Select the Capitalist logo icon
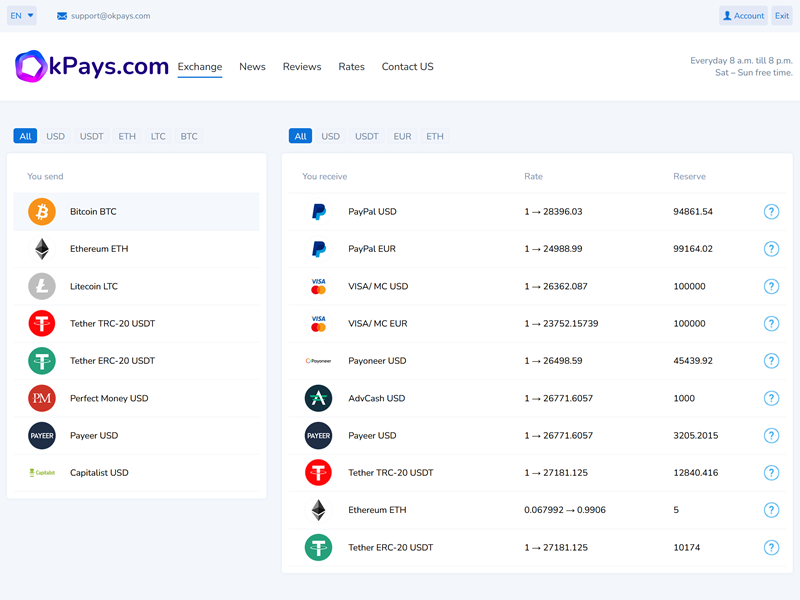Image resolution: width=800 pixels, height=600 pixels. tap(42, 473)
